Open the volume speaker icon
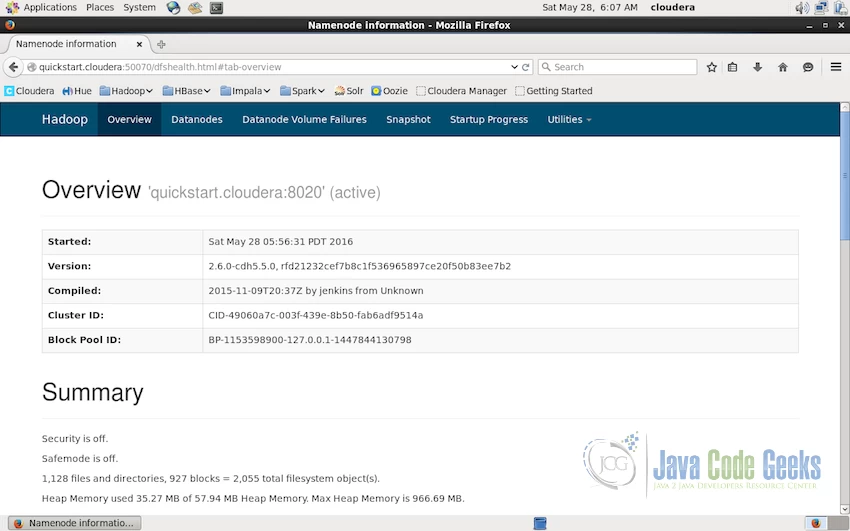 point(802,8)
